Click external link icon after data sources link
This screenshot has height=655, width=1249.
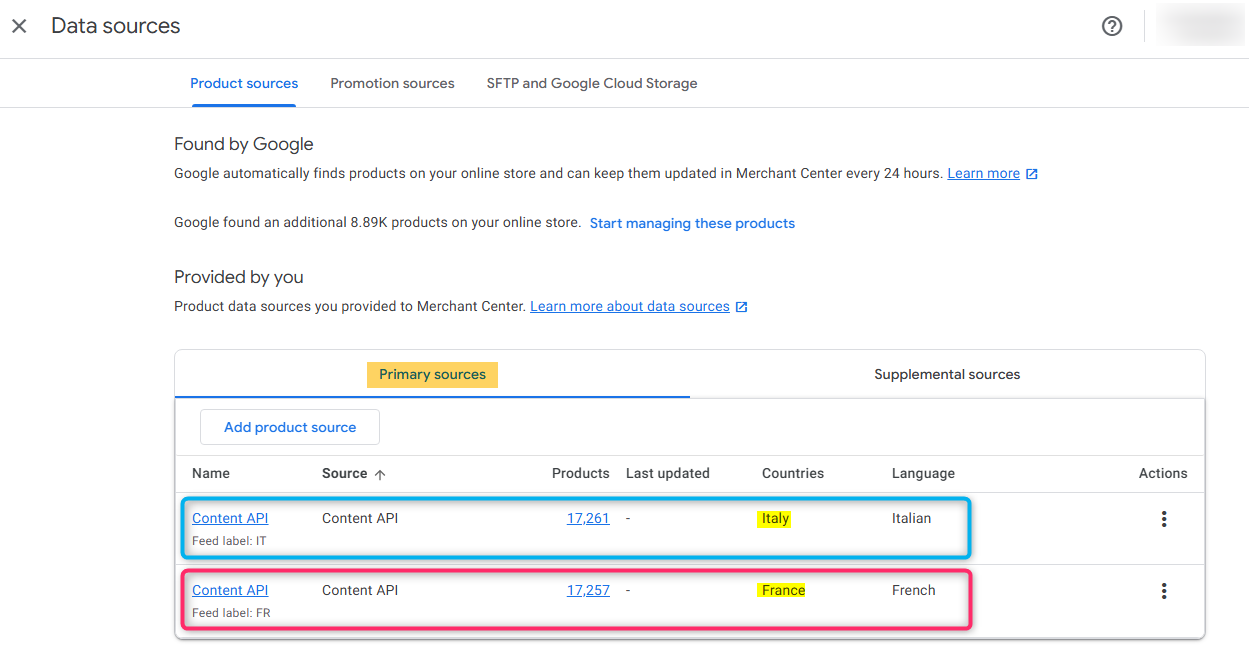click(741, 307)
